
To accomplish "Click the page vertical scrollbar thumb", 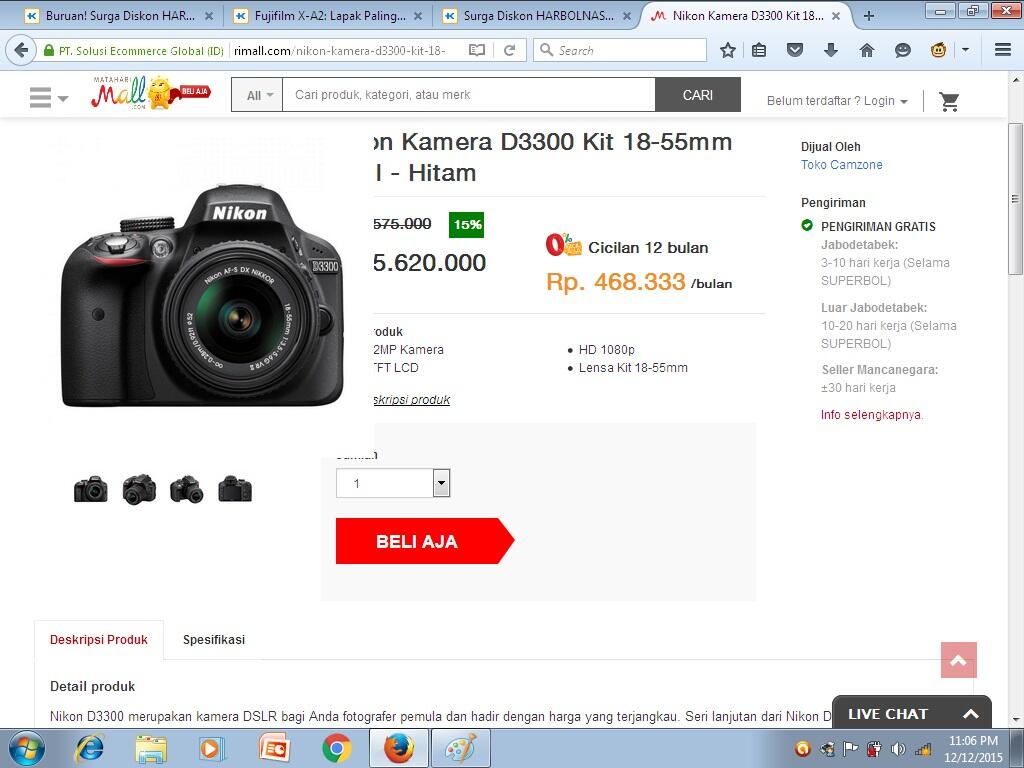I will (1015, 198).
